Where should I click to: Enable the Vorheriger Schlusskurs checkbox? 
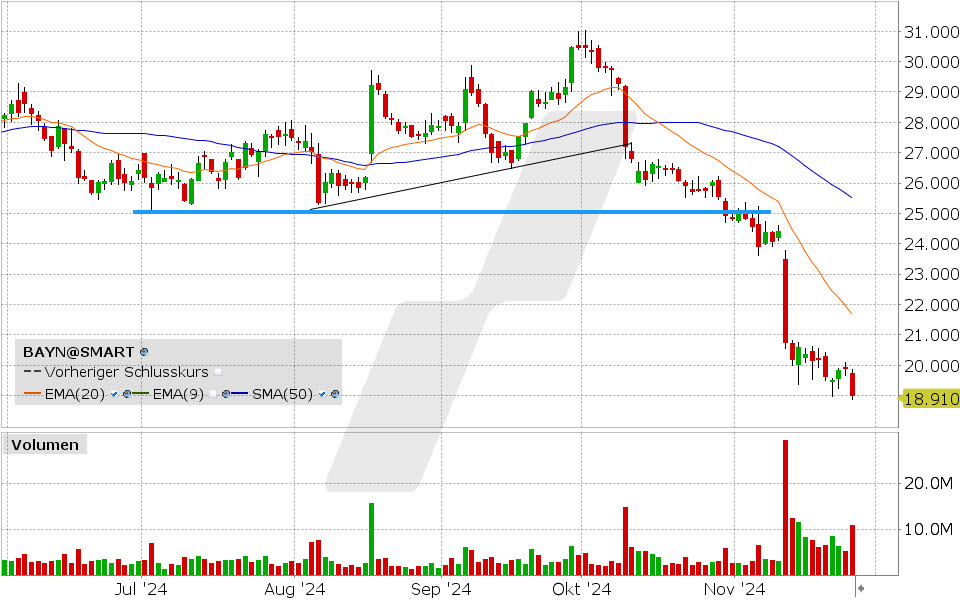[218, 372]
